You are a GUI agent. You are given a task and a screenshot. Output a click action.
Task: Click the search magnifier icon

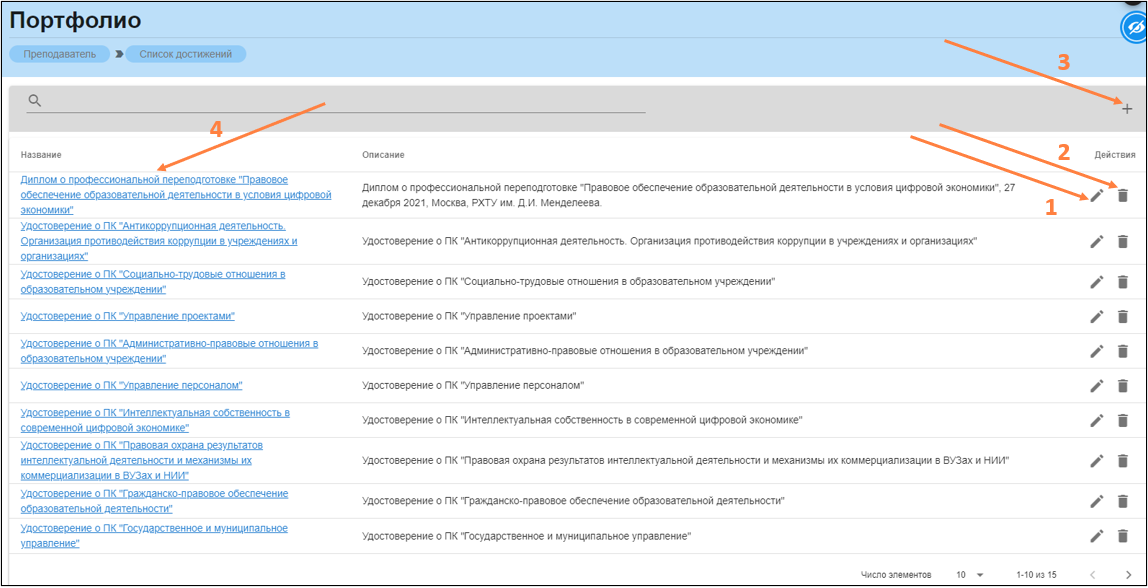click(x=35, y=101)
